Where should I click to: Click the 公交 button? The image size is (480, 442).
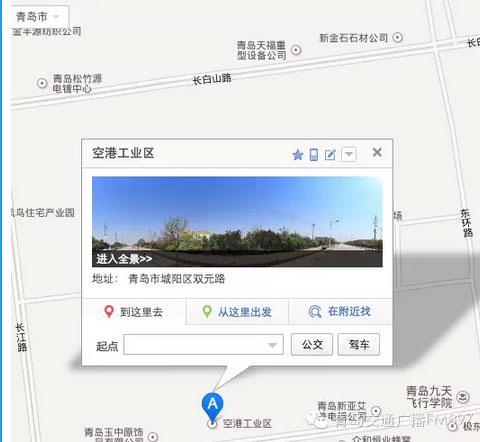[312, 344]
